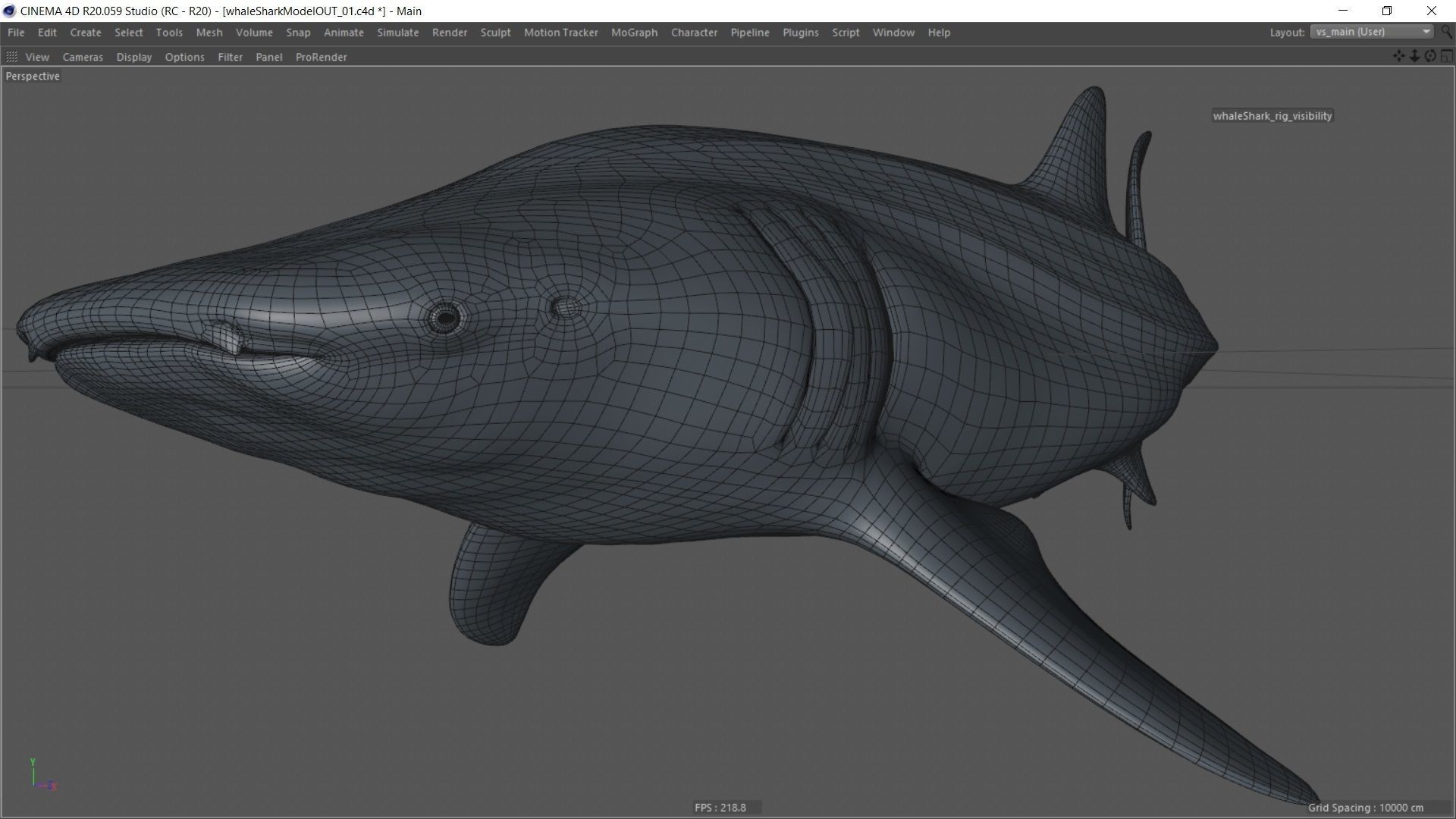Open the Tools menu

(169, 33)
